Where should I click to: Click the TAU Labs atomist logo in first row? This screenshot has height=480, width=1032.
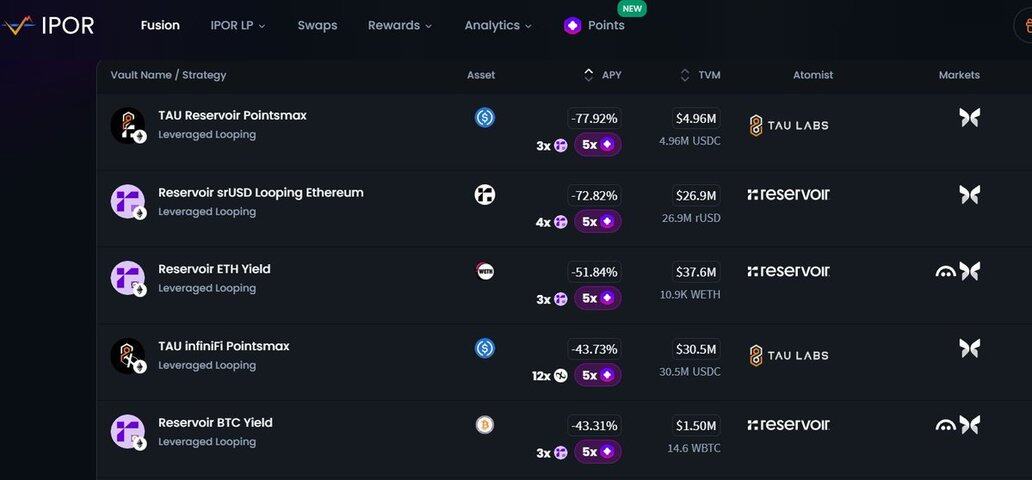[788, 126]
